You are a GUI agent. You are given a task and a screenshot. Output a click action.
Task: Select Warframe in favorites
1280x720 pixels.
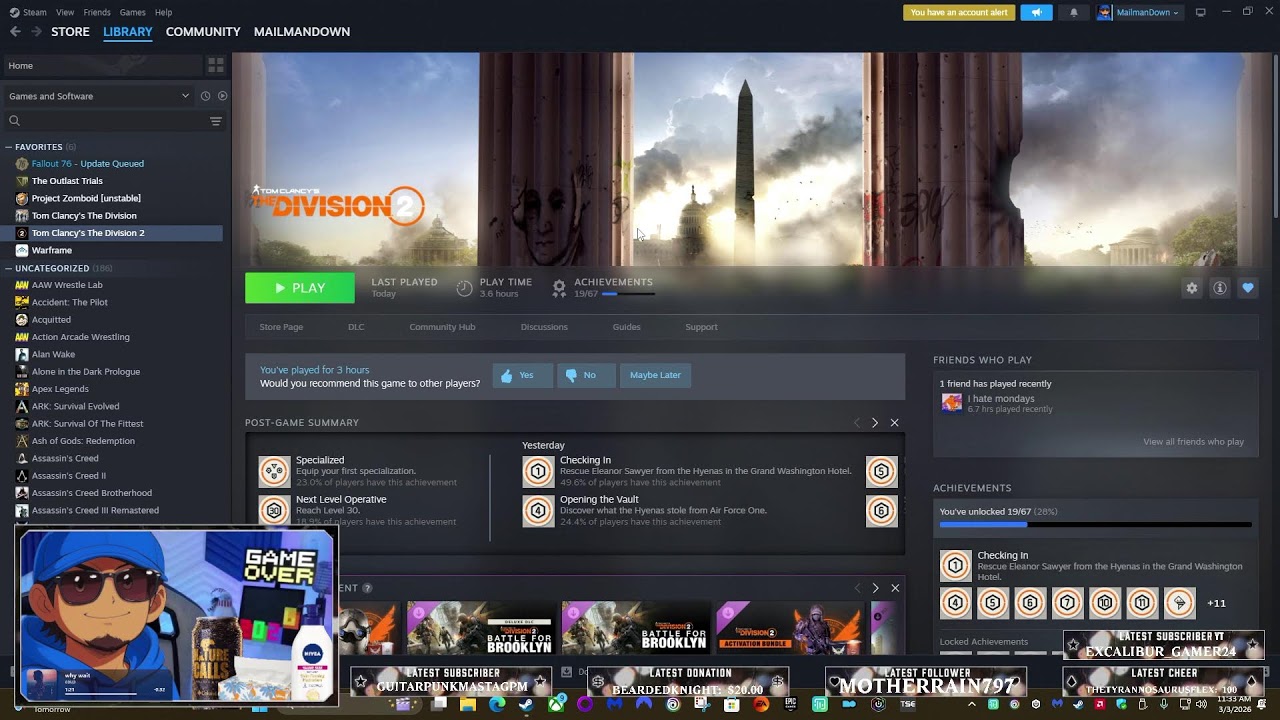[x=51, y=250]
